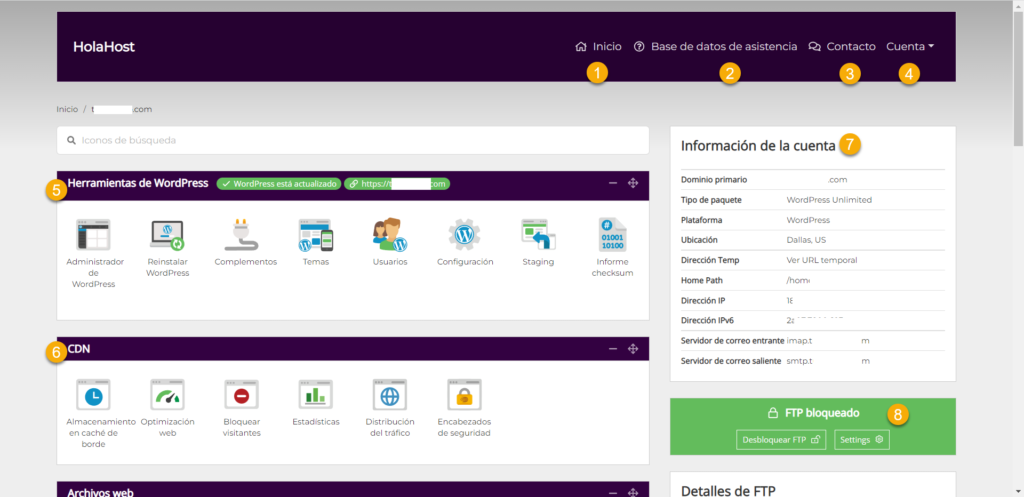Click the Dominio primario row label
Screen dimensions: 1024x497
pyautogui.click(x=714, y=180)
